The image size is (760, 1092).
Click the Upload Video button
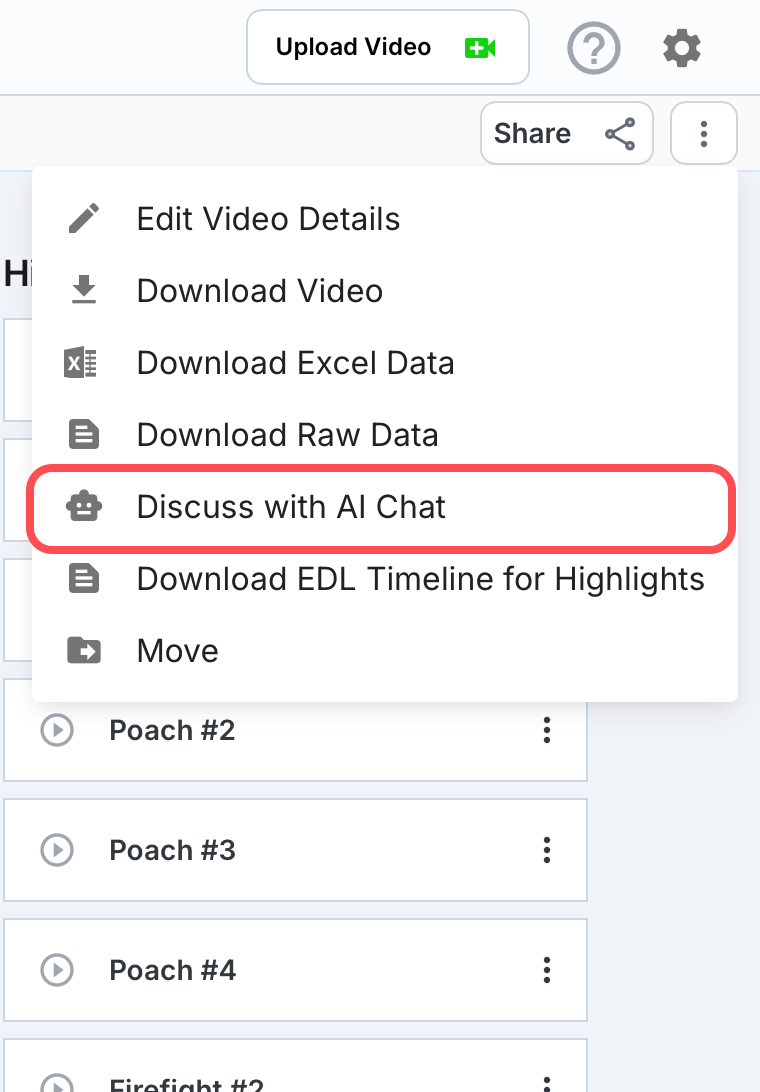coord(388,47)
